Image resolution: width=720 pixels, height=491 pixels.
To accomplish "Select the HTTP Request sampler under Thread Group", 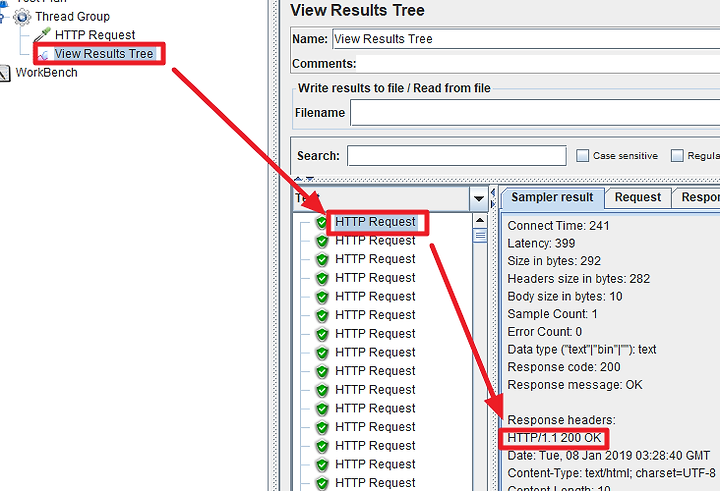I will point(95,35).
